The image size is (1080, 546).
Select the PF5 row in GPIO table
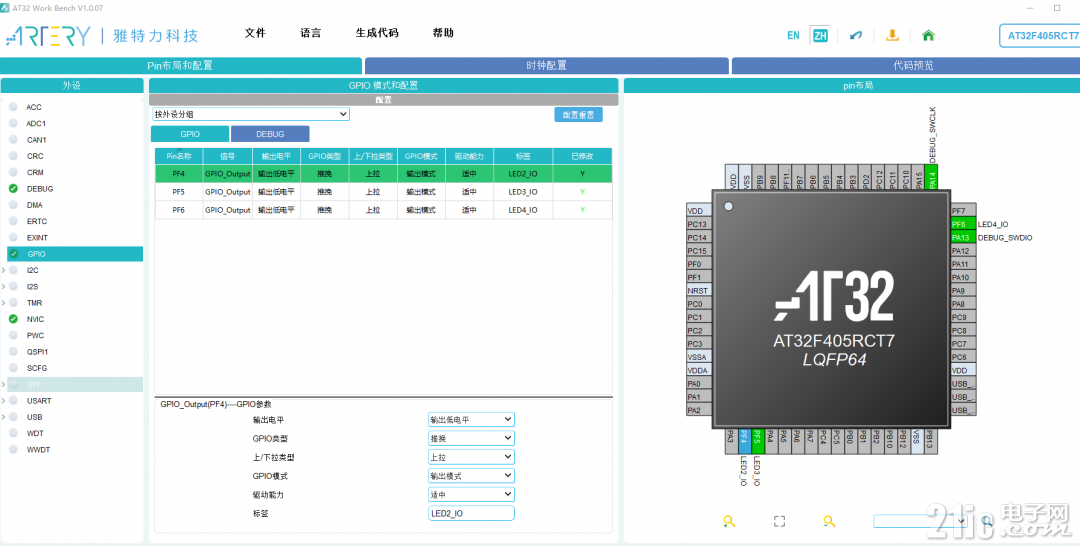click(383, 192)
